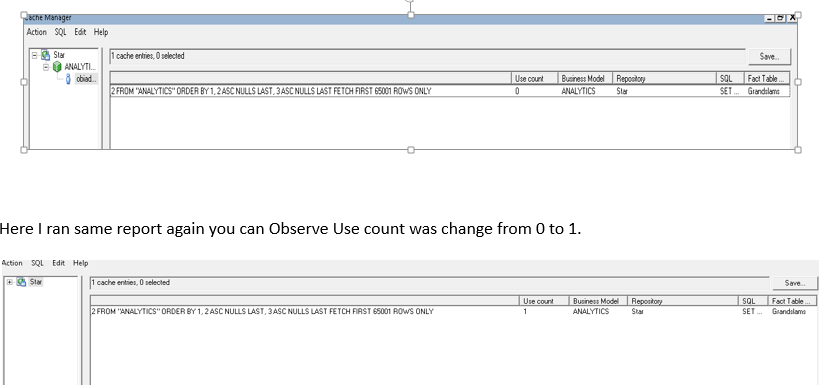The height and width of the screenshot is (388, 831).
Task: Open the Edit menu in upper Cache Manager
Action: click(80, 32)
